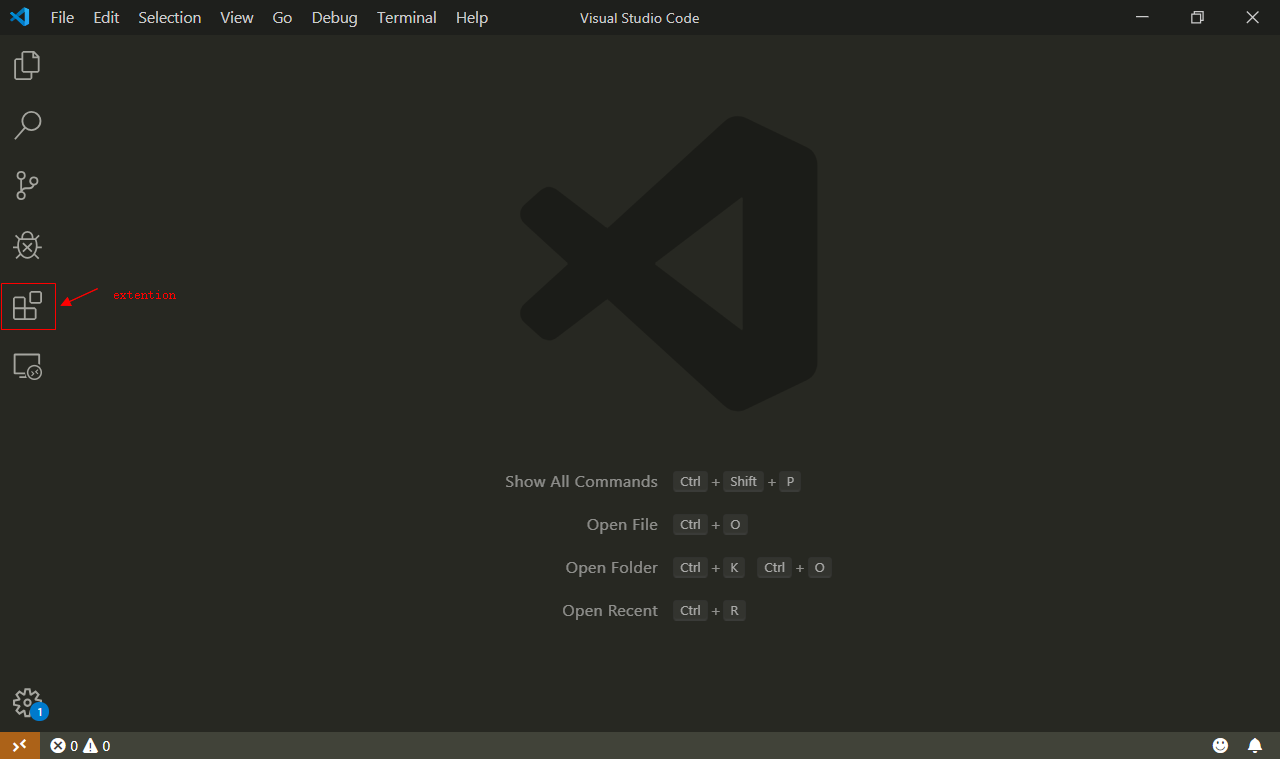Open the Terminal menu
The height and width of the screenshot is (759, 1280).
pos(406,17)
